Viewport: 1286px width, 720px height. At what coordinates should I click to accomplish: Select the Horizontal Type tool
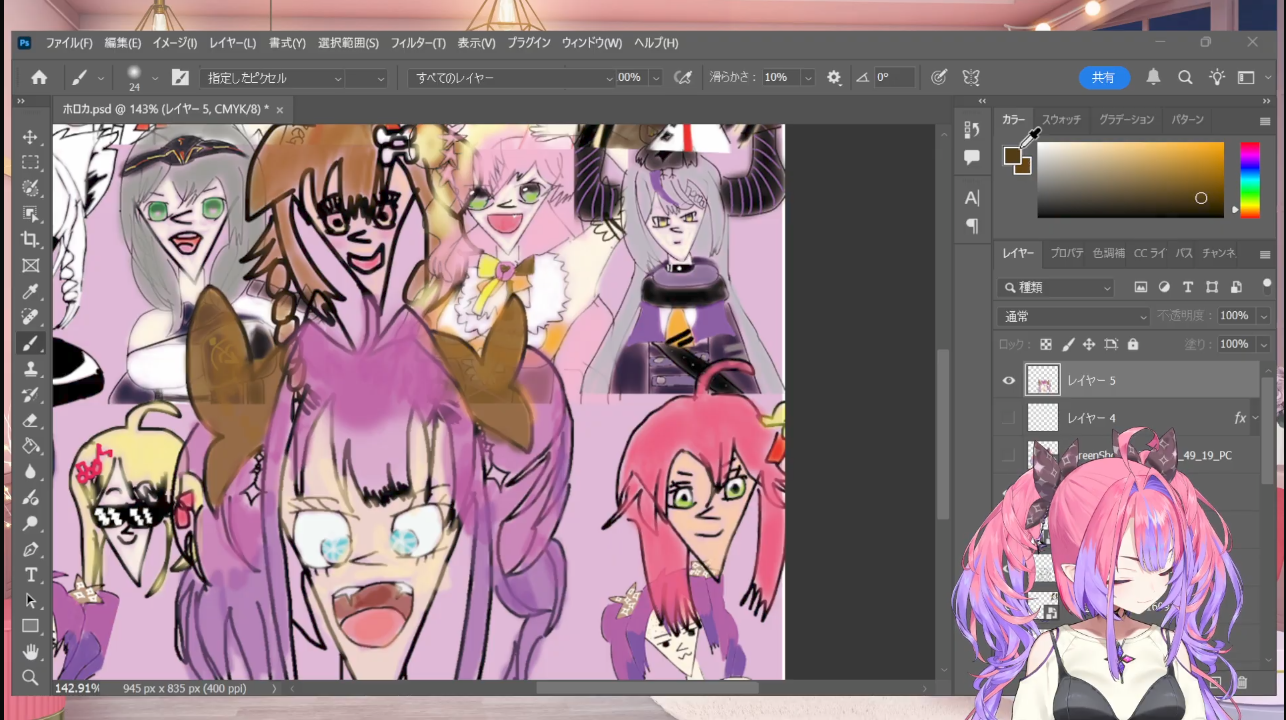point(31,575)
